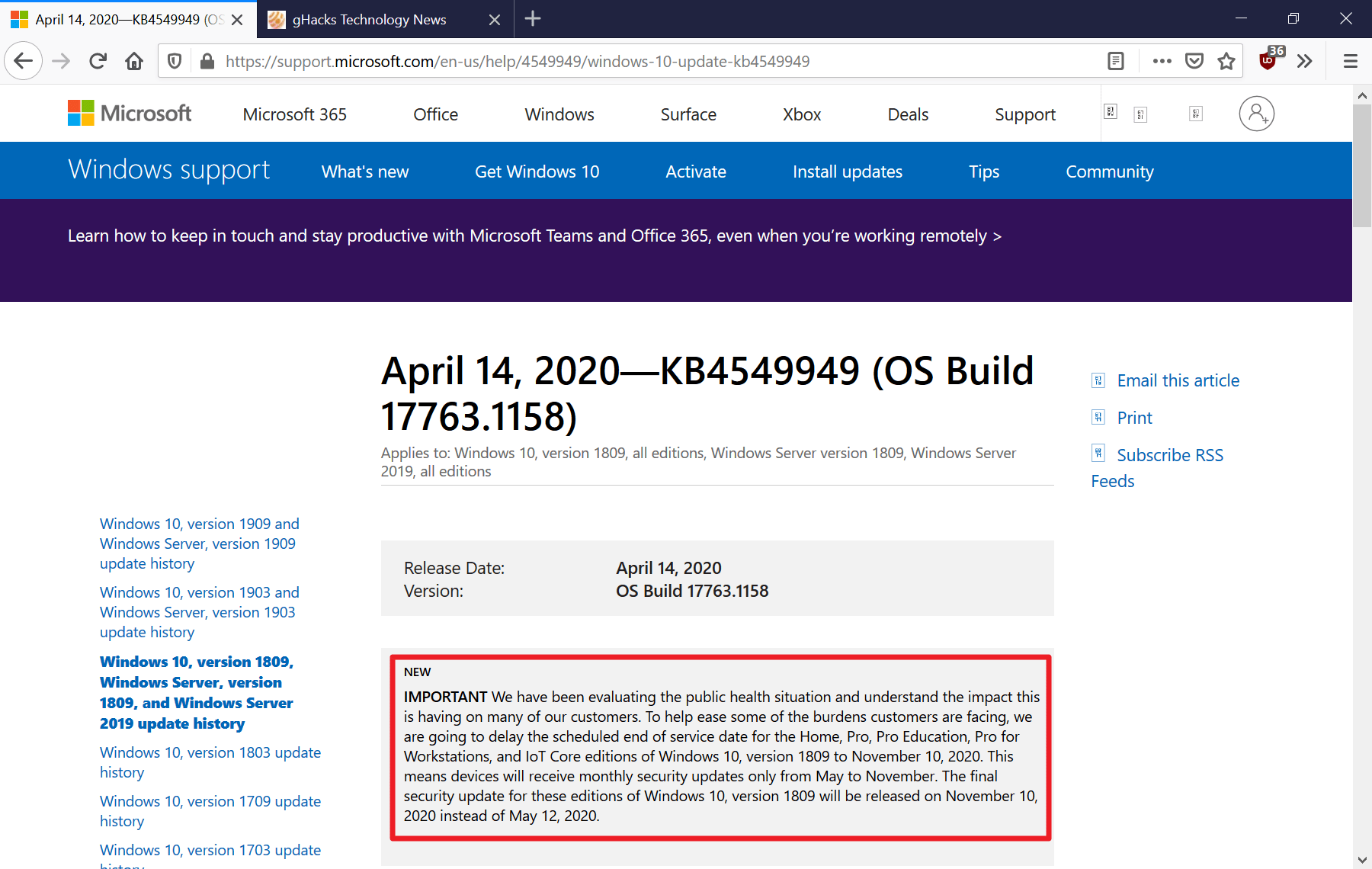Open Windows 10 version 1803 update history
The width and height of the screenshot is (1372, 869).
tap(210, 762)
